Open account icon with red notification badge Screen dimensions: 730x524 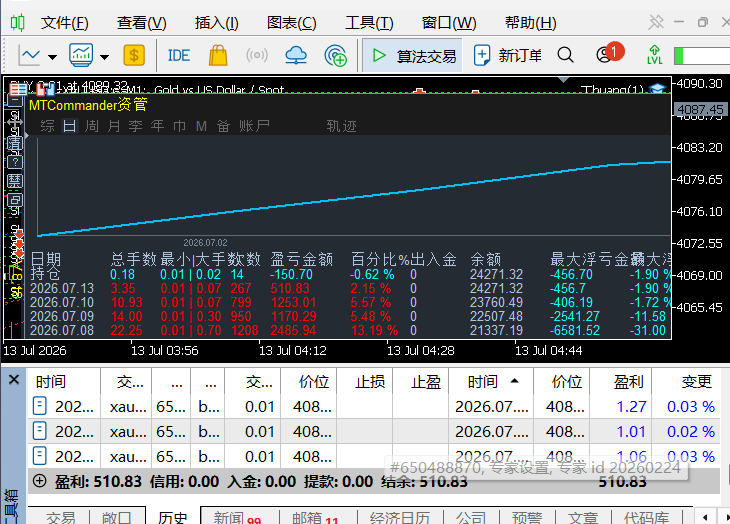pos(609,54)
